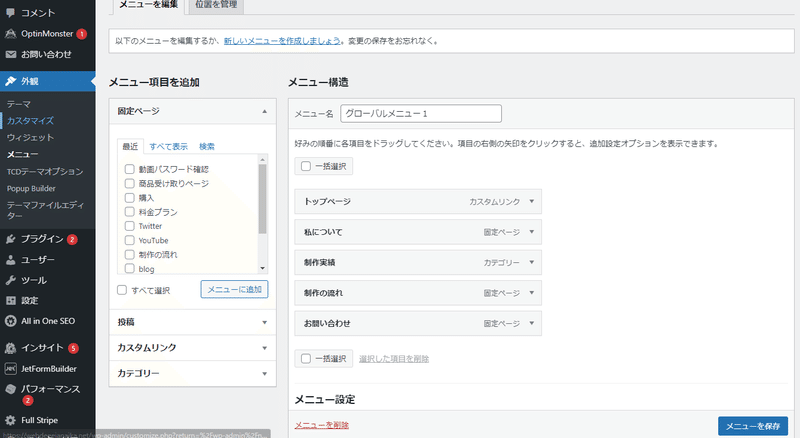Screen dimensions: 800x438
Task: Click the OptinMonster notification badge
Action: point(82,34)
